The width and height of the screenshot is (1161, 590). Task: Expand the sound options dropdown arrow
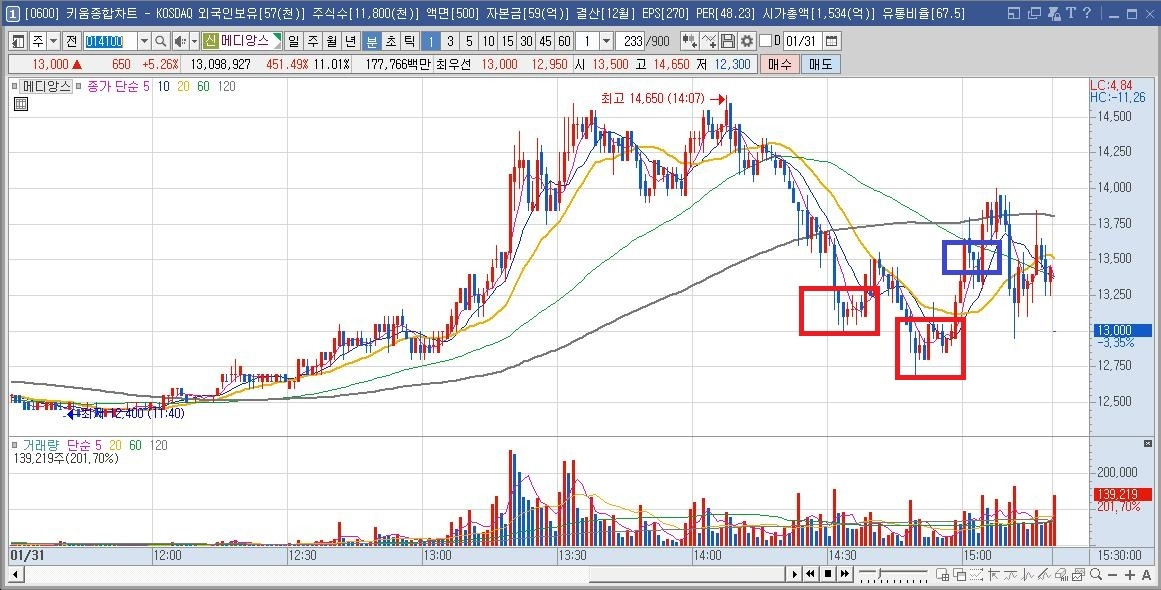click(x=195, y=41)
